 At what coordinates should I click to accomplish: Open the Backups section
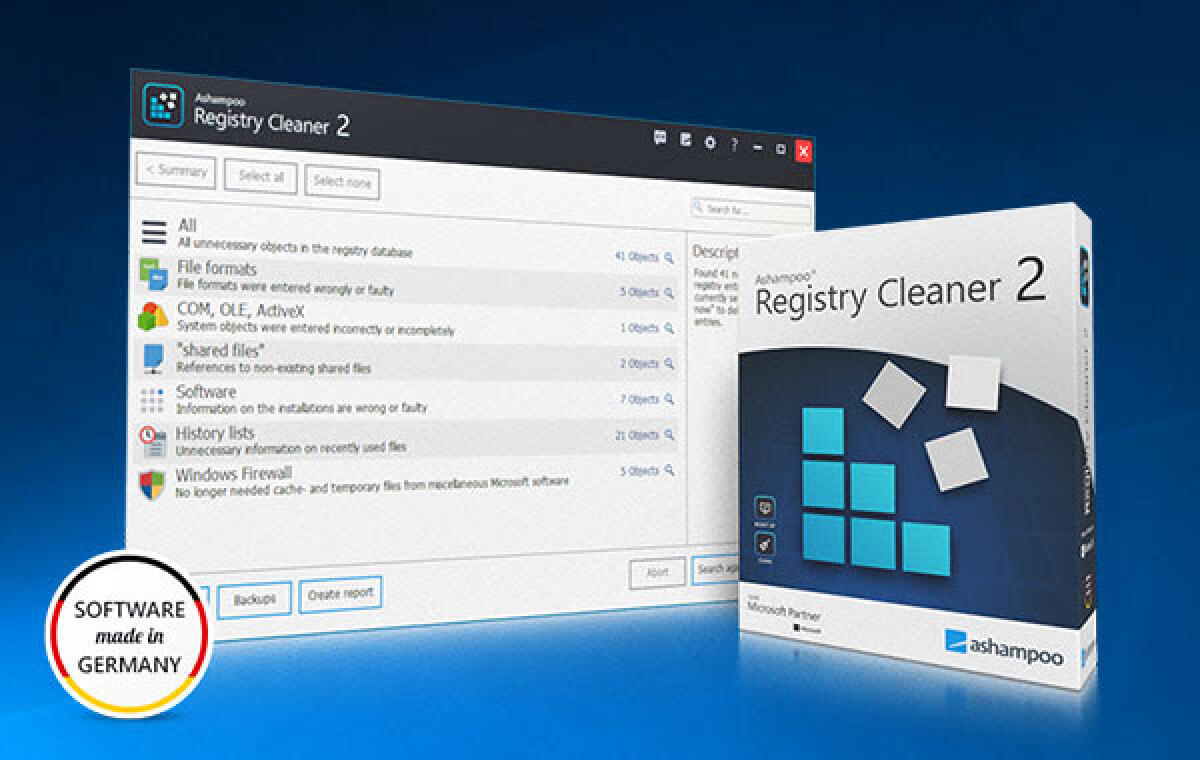(x=255, y=598)
